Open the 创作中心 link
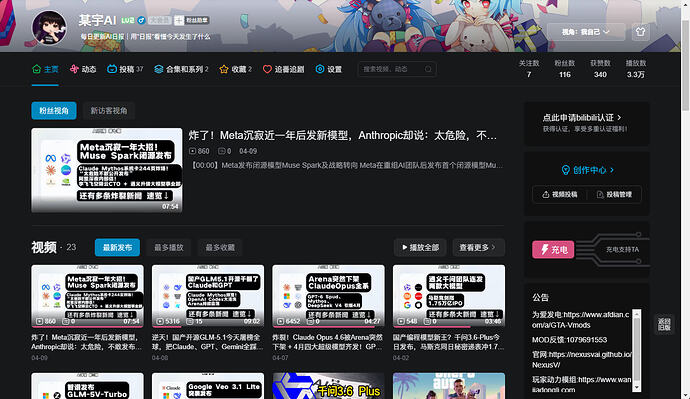Viewport: 690px width, 399px height. (587, 170)
